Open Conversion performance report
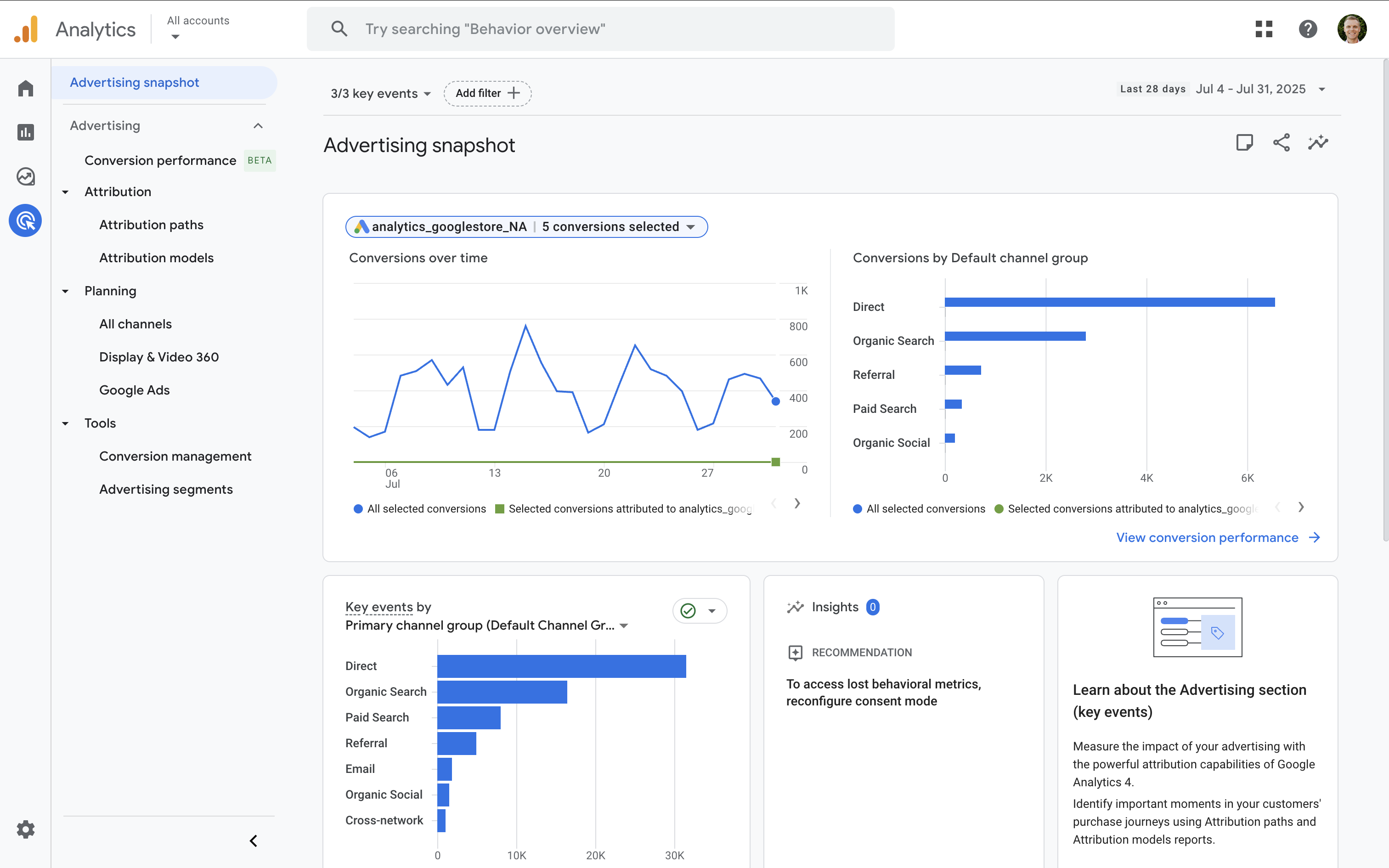 point(160,160)
